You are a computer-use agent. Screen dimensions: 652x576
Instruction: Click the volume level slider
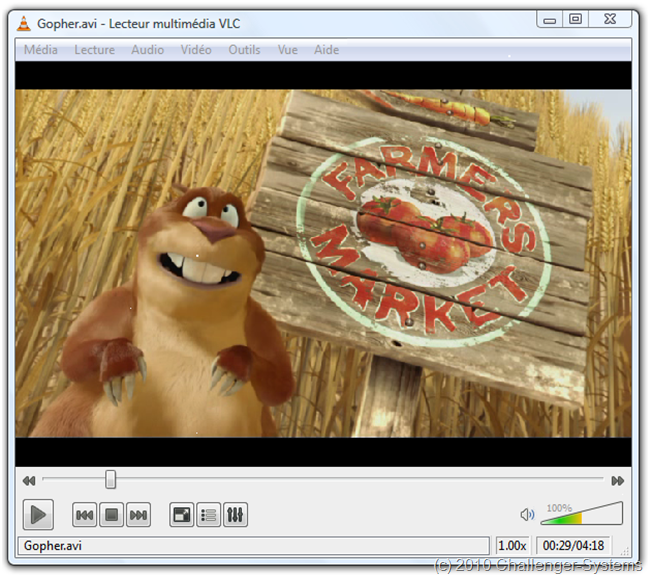tap(581, 514)
